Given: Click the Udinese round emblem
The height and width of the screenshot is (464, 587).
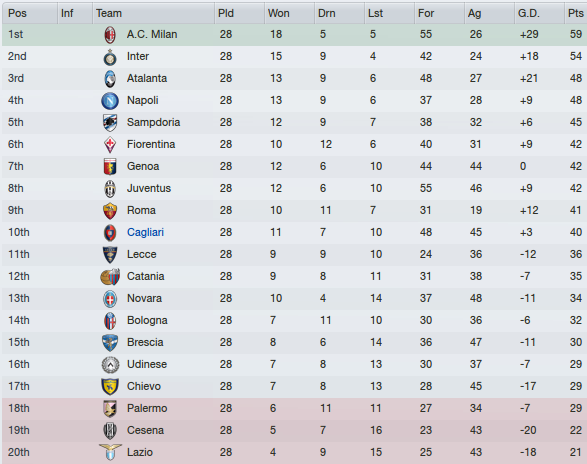Looking at the screenshot, I should [x=110, y=364].
